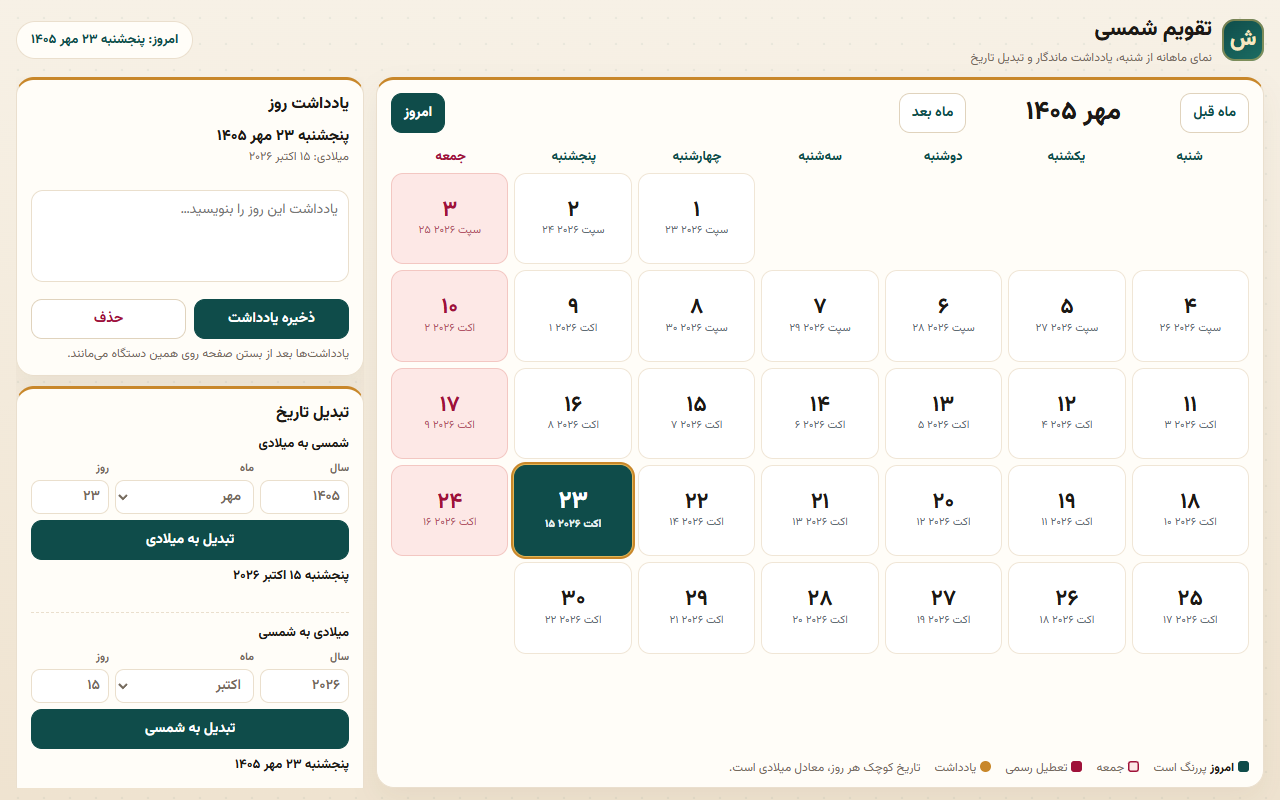Select day ۲۸ of Mehr
This screenshot has width=1280, height=800.
820,608
